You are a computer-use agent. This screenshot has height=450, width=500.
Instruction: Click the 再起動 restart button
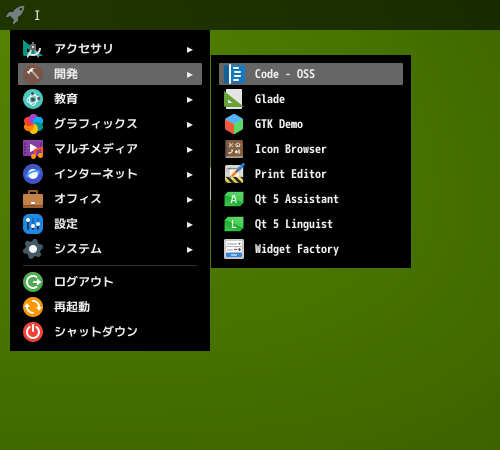click(110, 307)
